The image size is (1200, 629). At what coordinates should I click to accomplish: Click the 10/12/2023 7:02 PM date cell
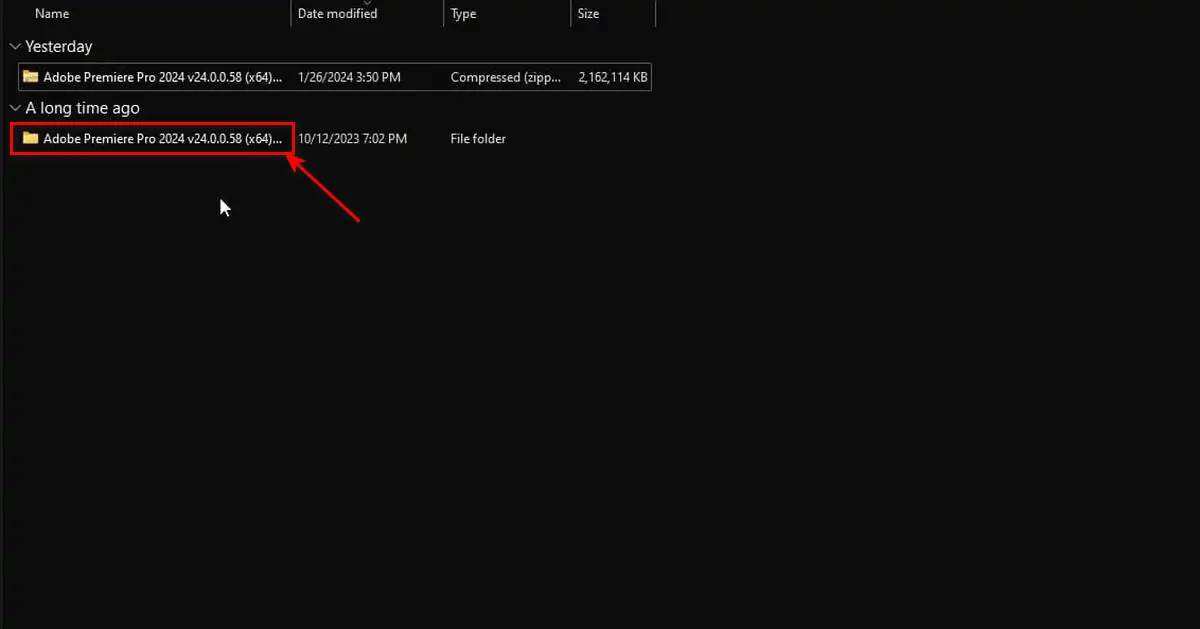[352, 138]
